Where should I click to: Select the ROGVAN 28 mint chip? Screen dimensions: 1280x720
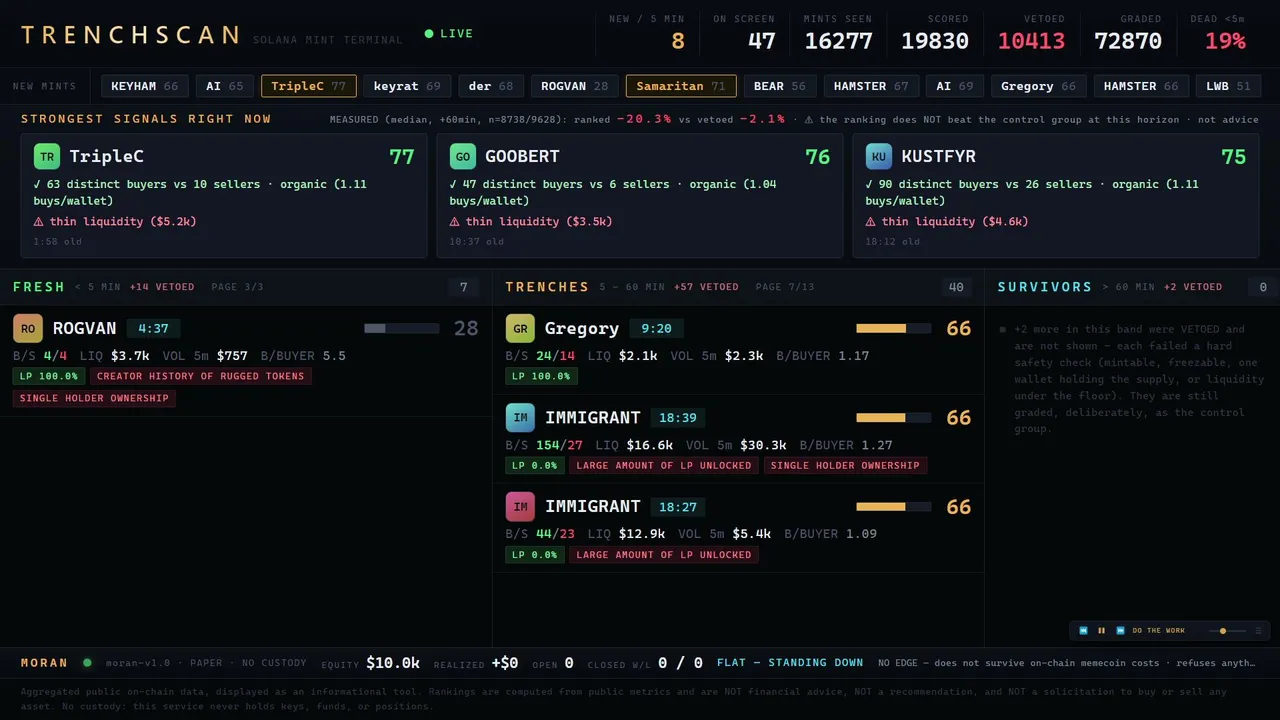pyautogui.click(x=575, y=86)
